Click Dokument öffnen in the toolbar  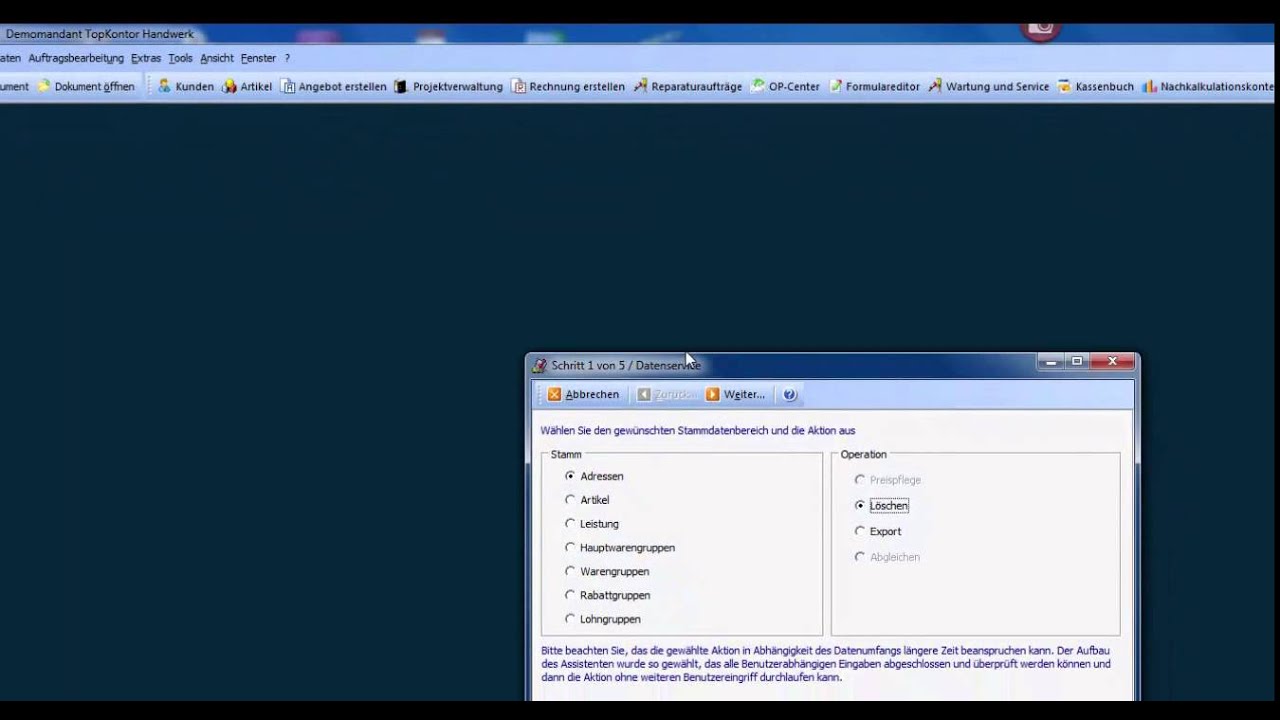pos(86,87)
